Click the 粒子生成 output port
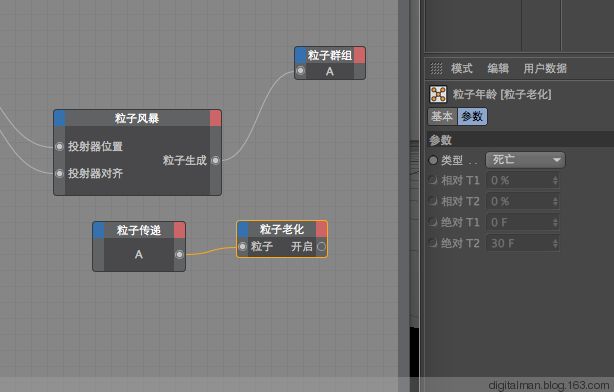The width and height of the screenshot is (614, 392). [x=215, y=160]
